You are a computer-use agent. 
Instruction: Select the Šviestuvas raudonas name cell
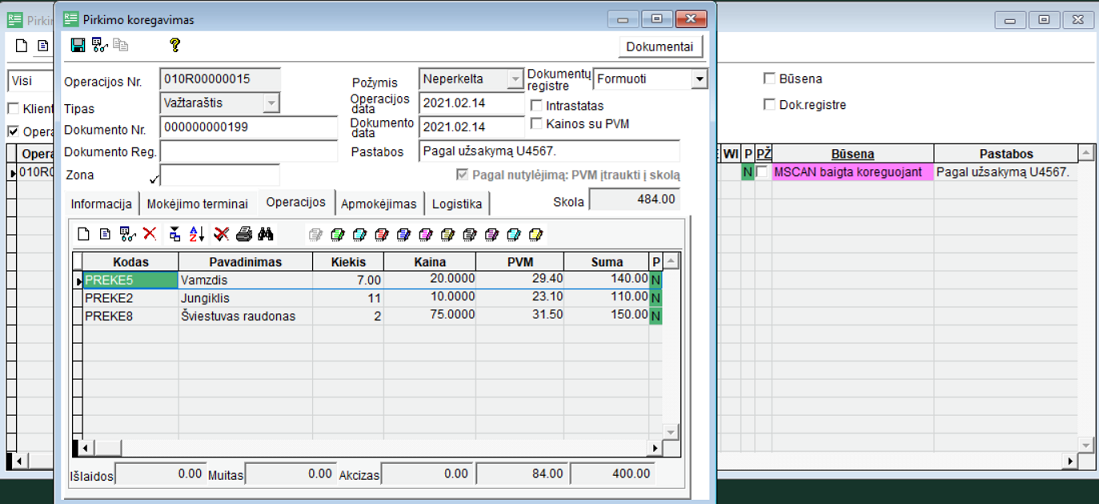(245, 316)
